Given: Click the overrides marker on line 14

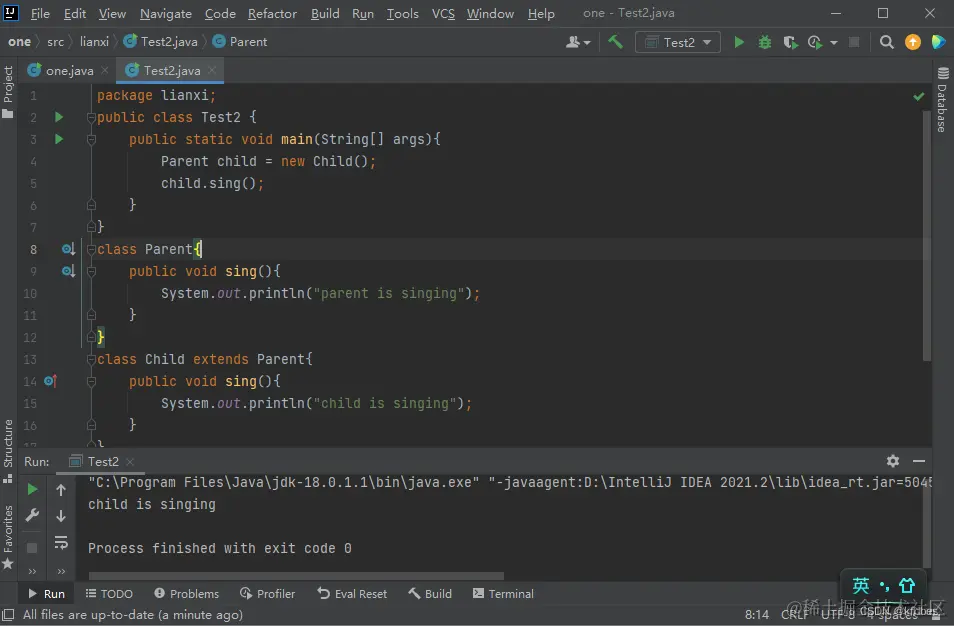Looking at the screenshot, I should [x=50, y=381].
